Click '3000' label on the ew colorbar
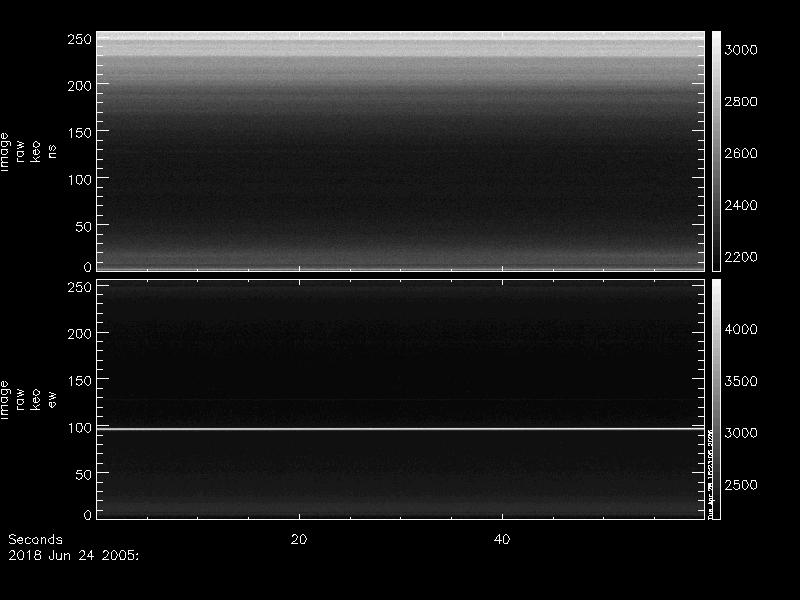 [741, 433]
